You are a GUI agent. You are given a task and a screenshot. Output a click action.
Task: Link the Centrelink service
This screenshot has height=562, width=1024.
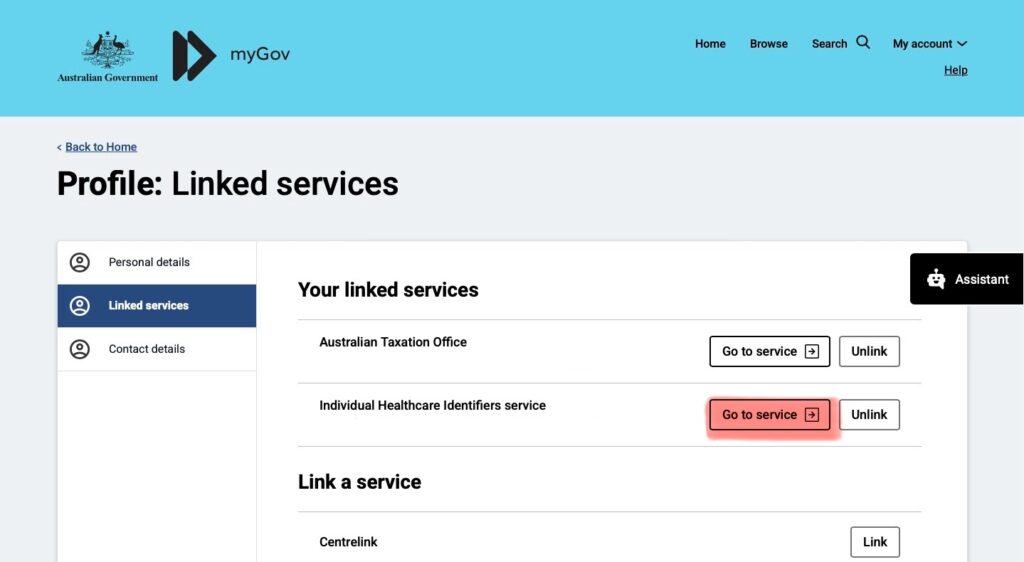click(x=875, y=542)
